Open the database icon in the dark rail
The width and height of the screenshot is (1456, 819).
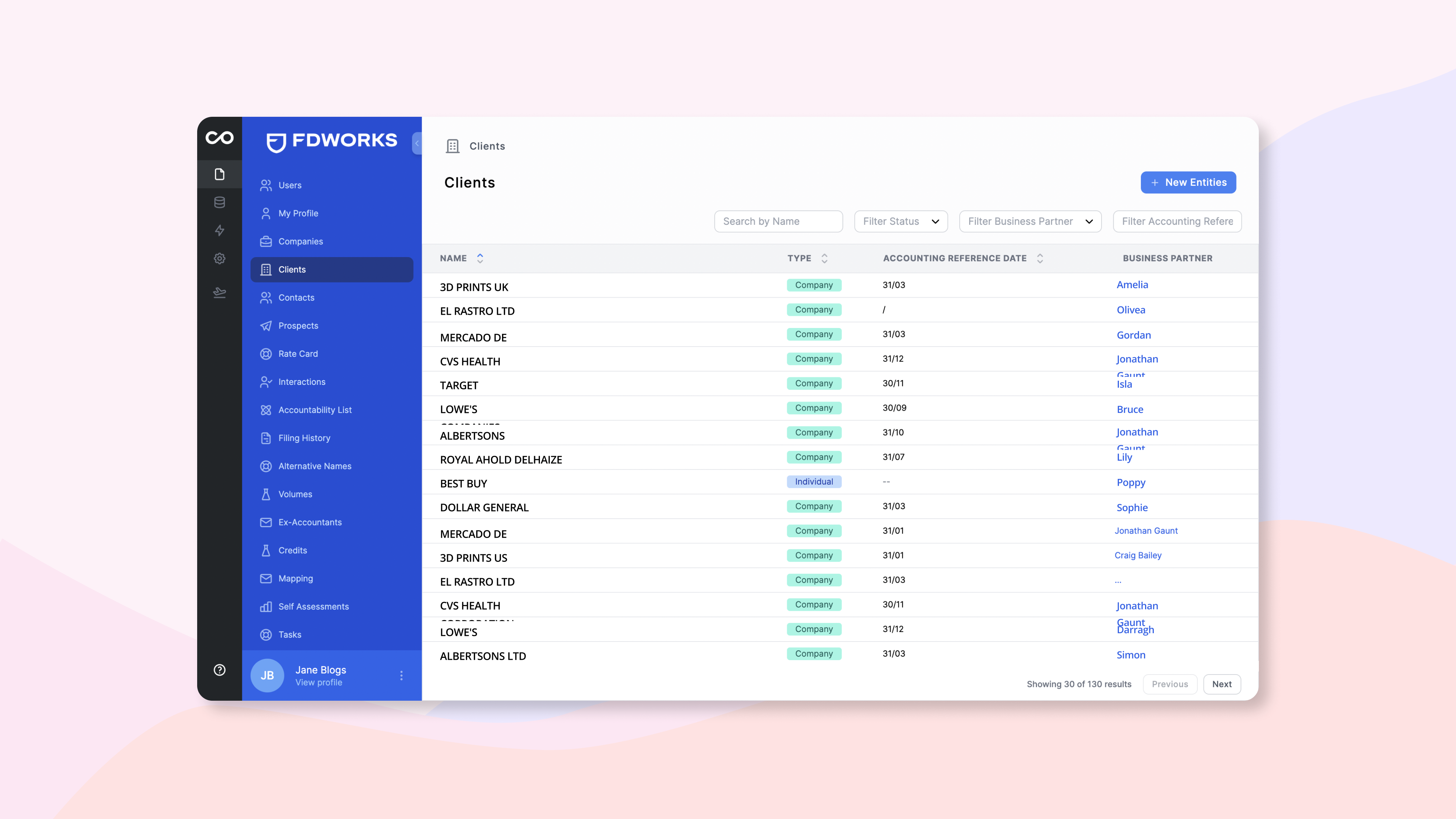219,202
